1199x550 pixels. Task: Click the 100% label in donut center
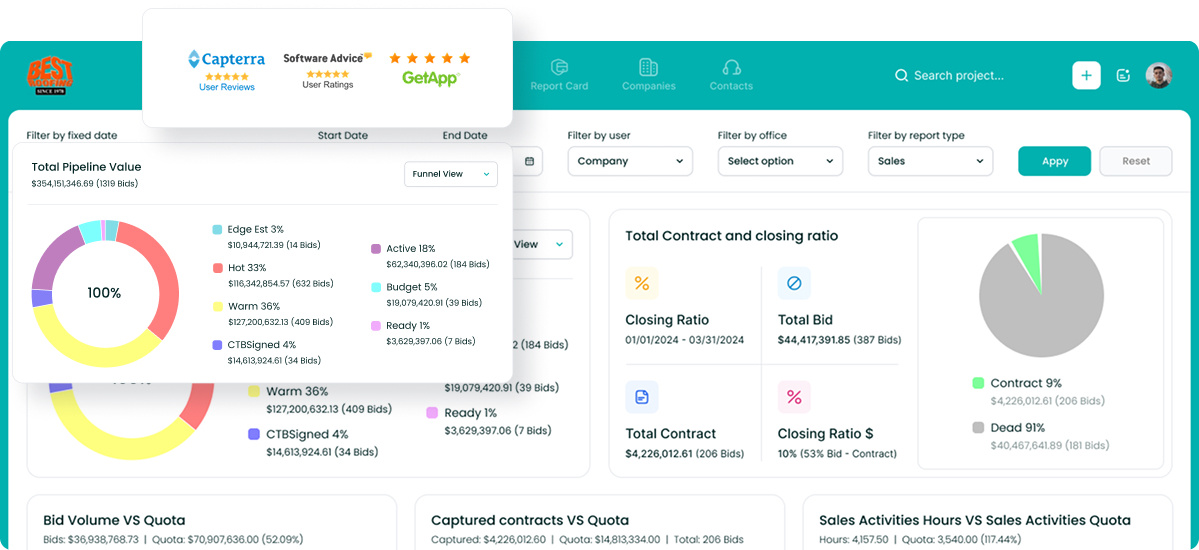click(x=105, y=293)
